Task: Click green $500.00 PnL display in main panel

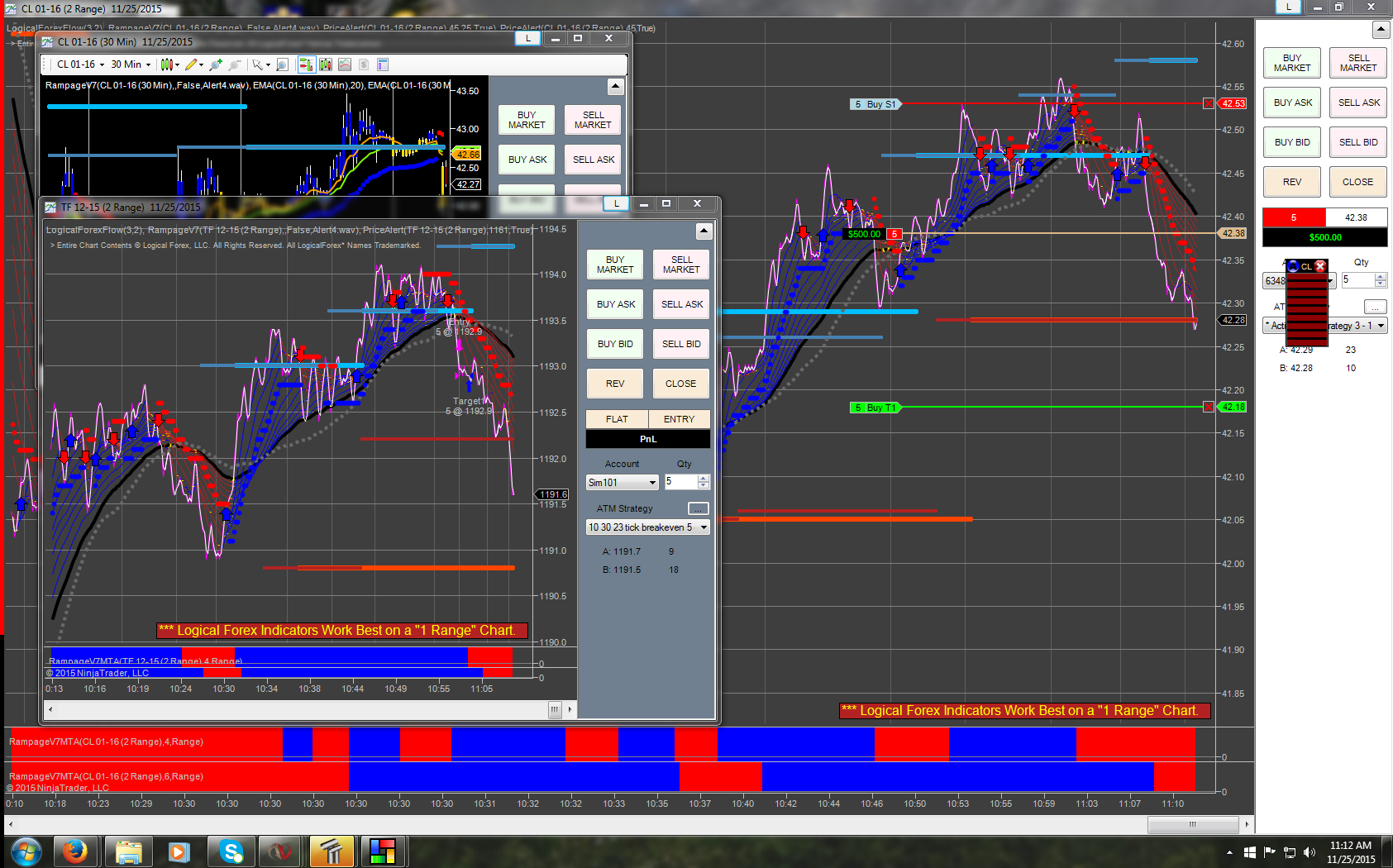Action: 1325,237
